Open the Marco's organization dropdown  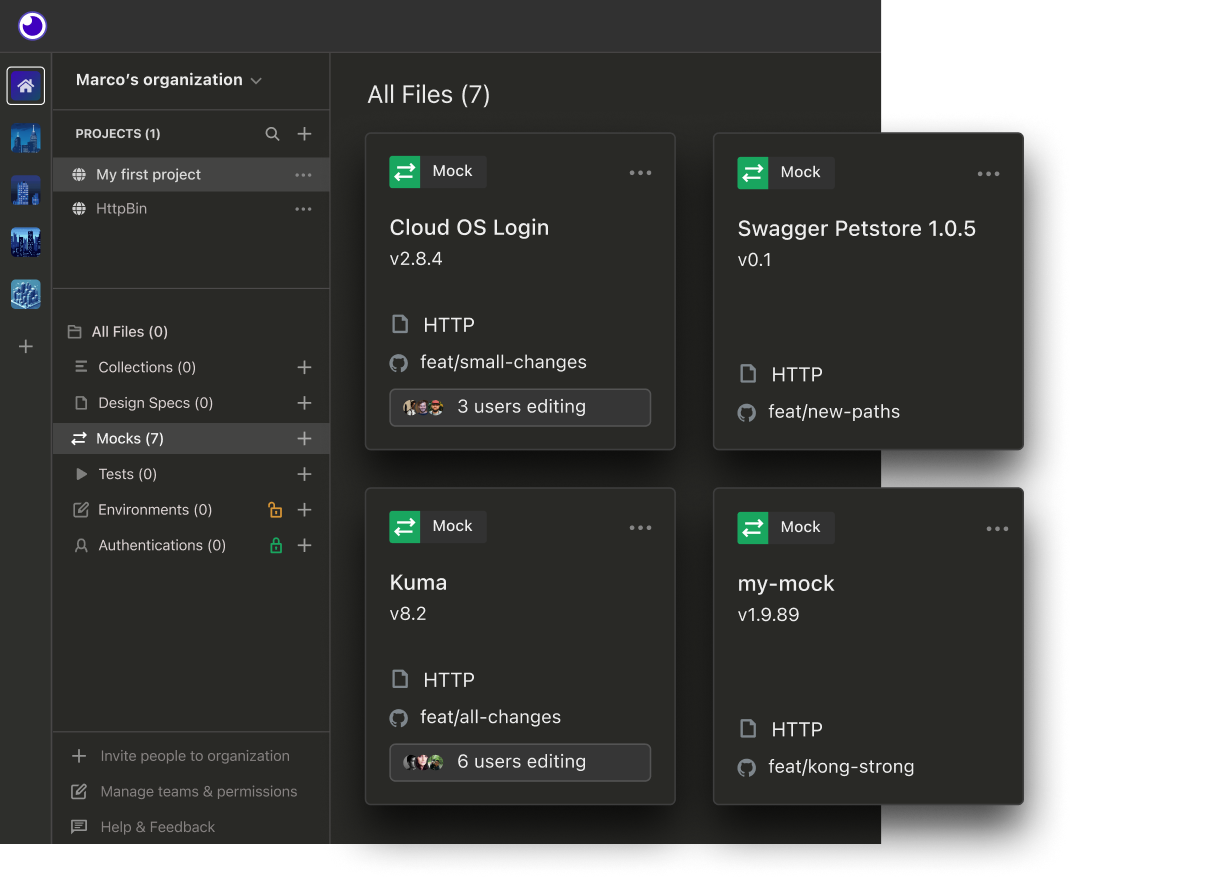tap(166, 79)
